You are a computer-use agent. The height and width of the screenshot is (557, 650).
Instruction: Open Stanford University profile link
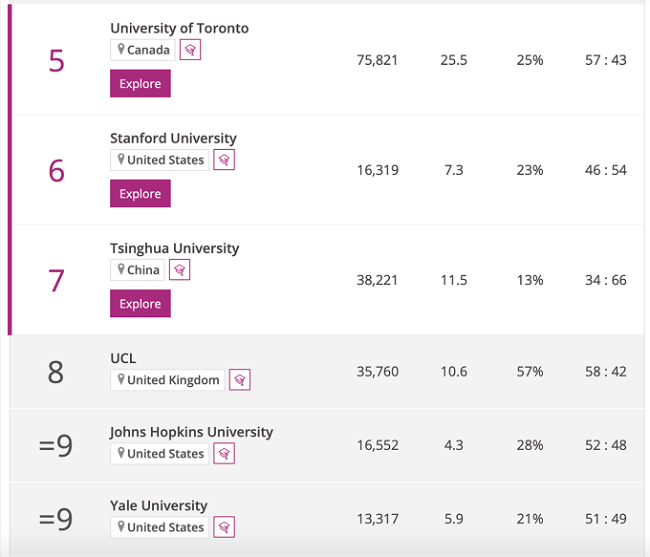tap(173, 138)
